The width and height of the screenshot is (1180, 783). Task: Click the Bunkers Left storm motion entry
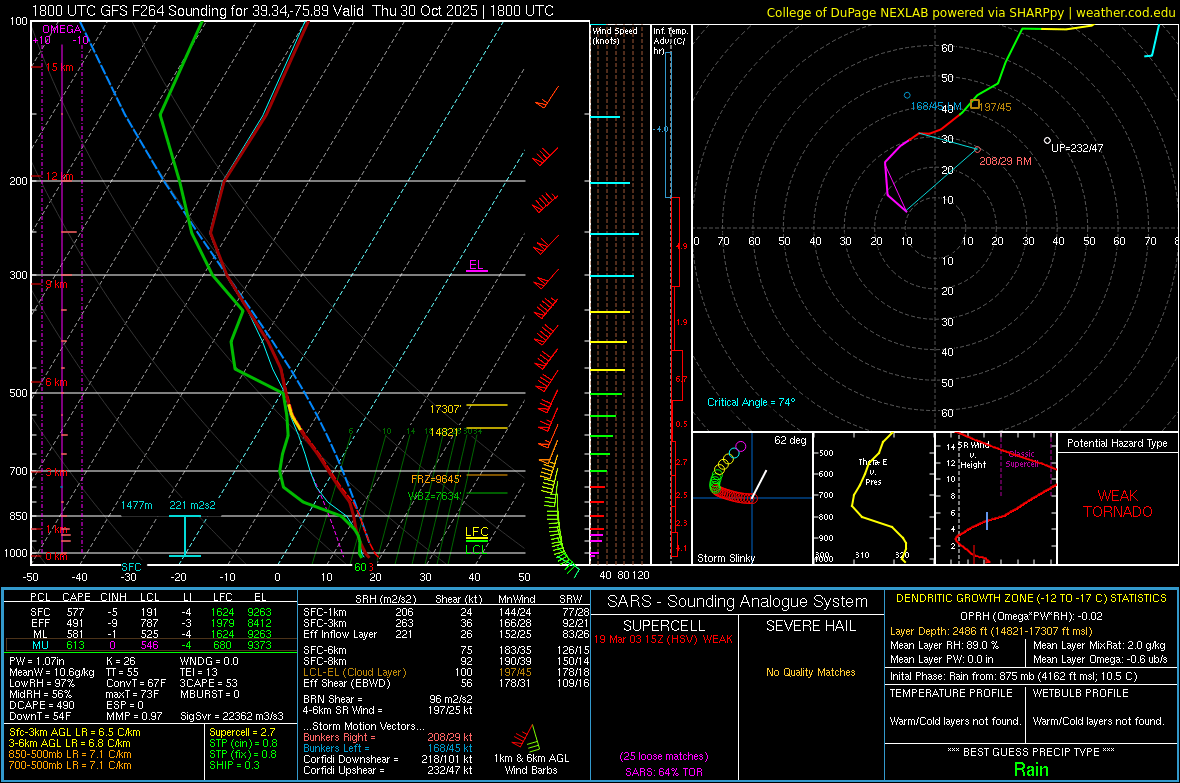tap(388, 748)
